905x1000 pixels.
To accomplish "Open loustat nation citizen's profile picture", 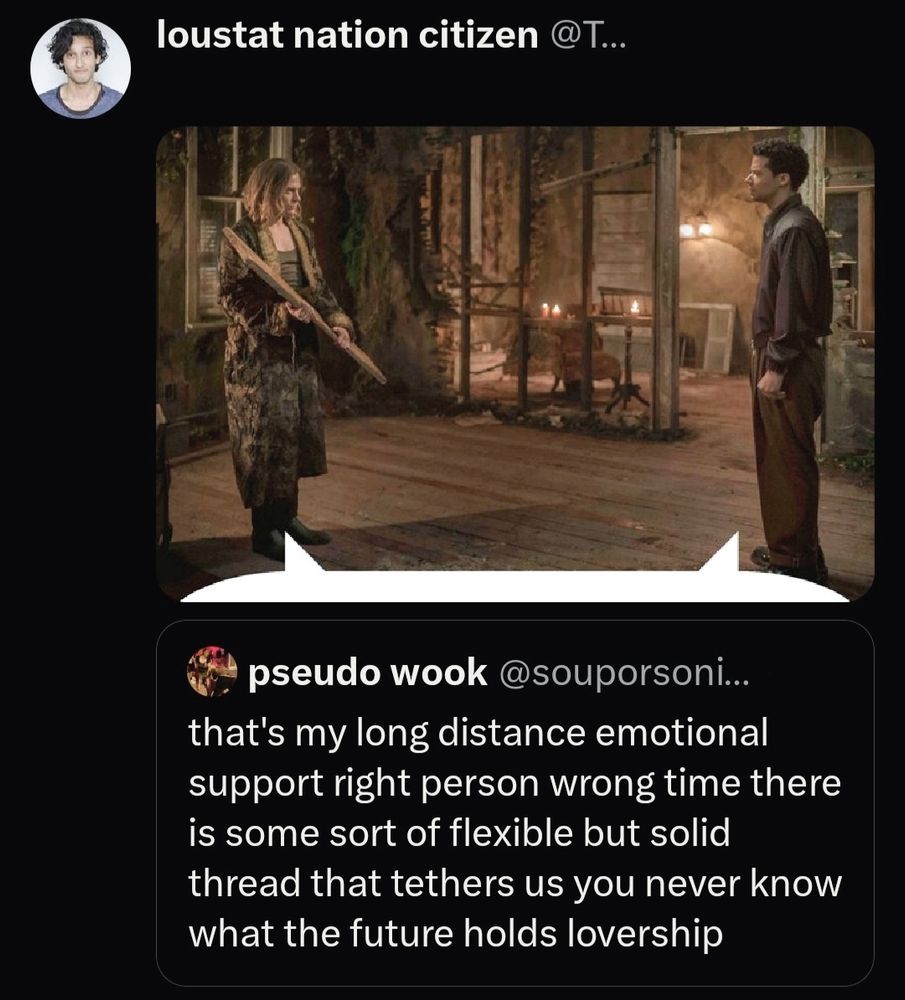I will 80,68.
